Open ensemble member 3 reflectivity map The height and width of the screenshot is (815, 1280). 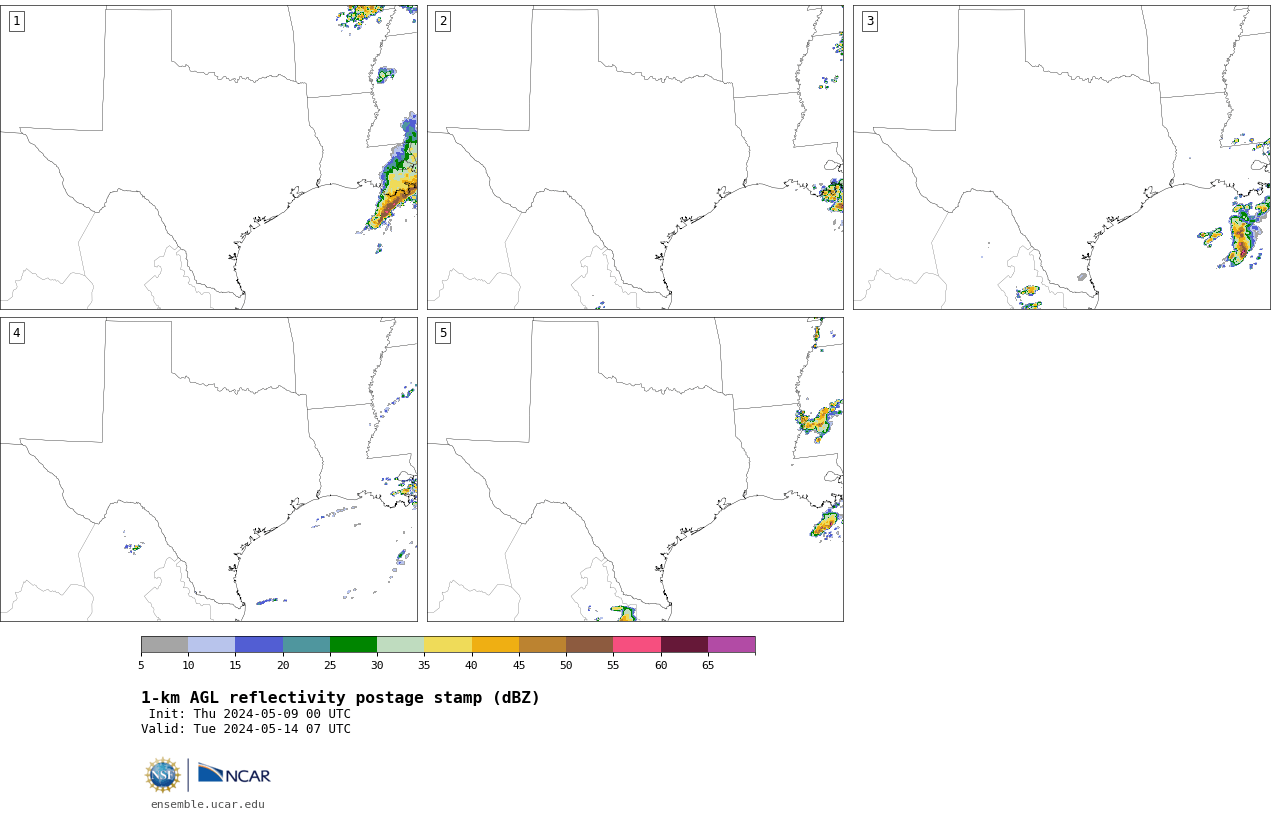[1062, 157]
